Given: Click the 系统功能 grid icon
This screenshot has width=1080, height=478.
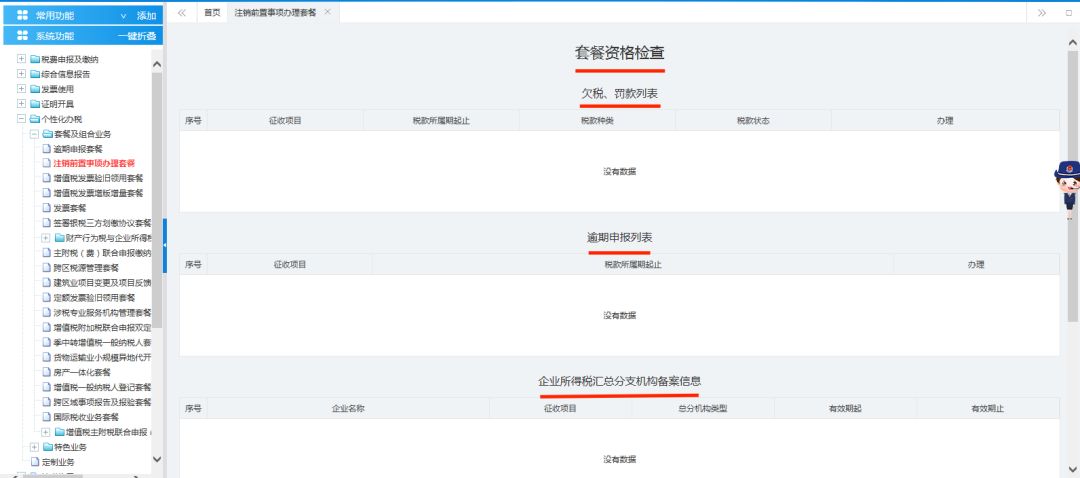Looking at the screenshot, I should click(x=22, y=36).
